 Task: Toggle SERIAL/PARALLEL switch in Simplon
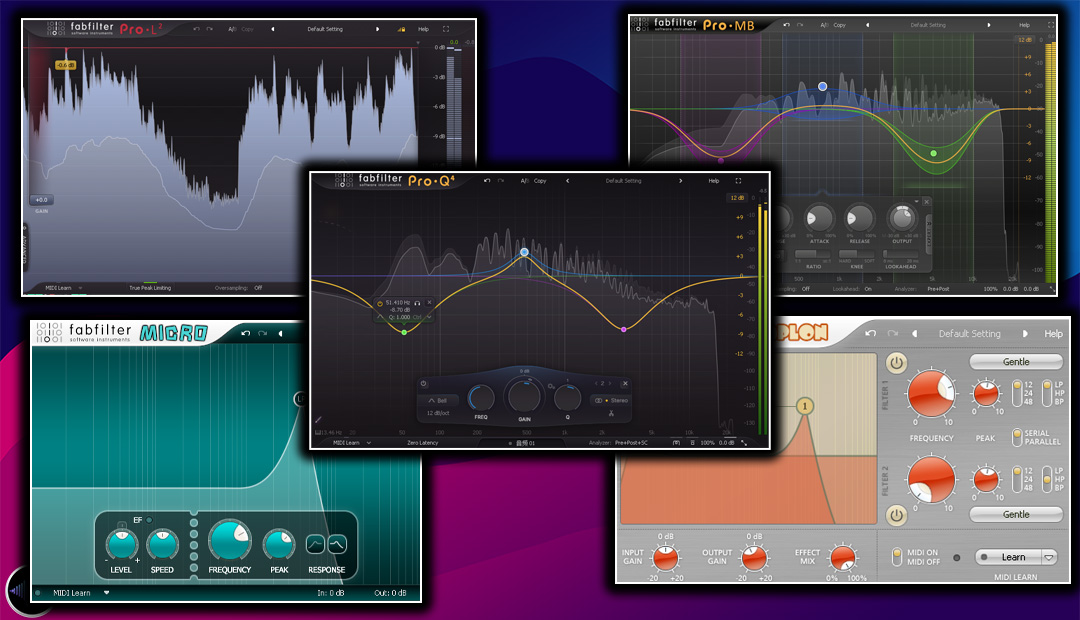pos(1017,437)
